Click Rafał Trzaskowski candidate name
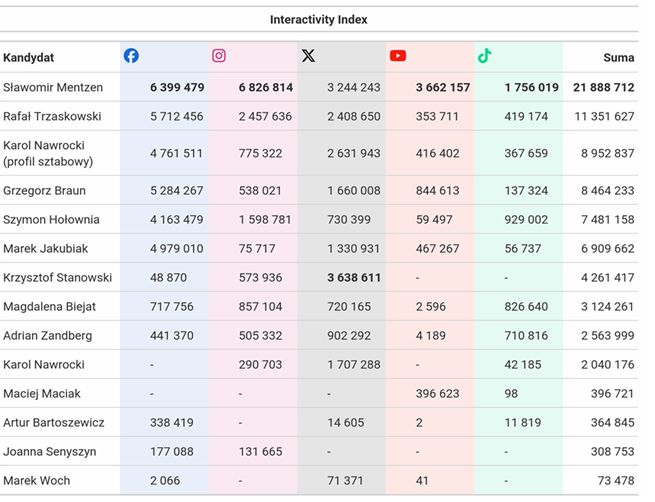Viewport: 655px width, 502px height. click(52, 117)
